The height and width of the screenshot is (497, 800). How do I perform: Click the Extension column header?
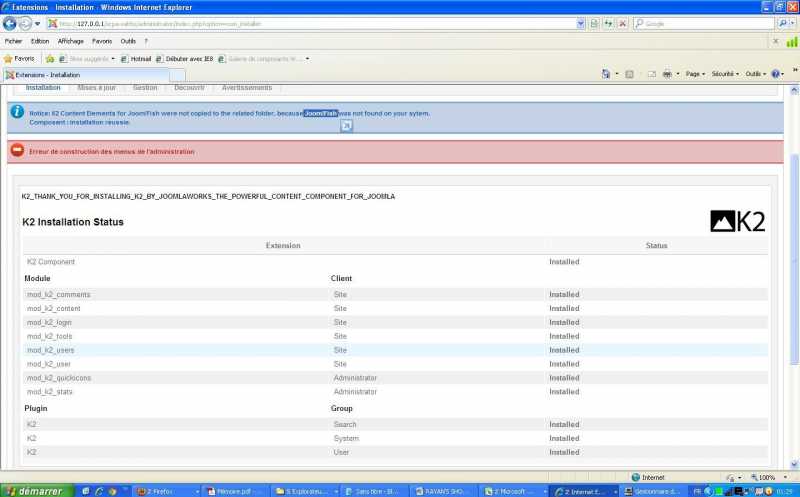pyautogui.click(x=283, y=245)
